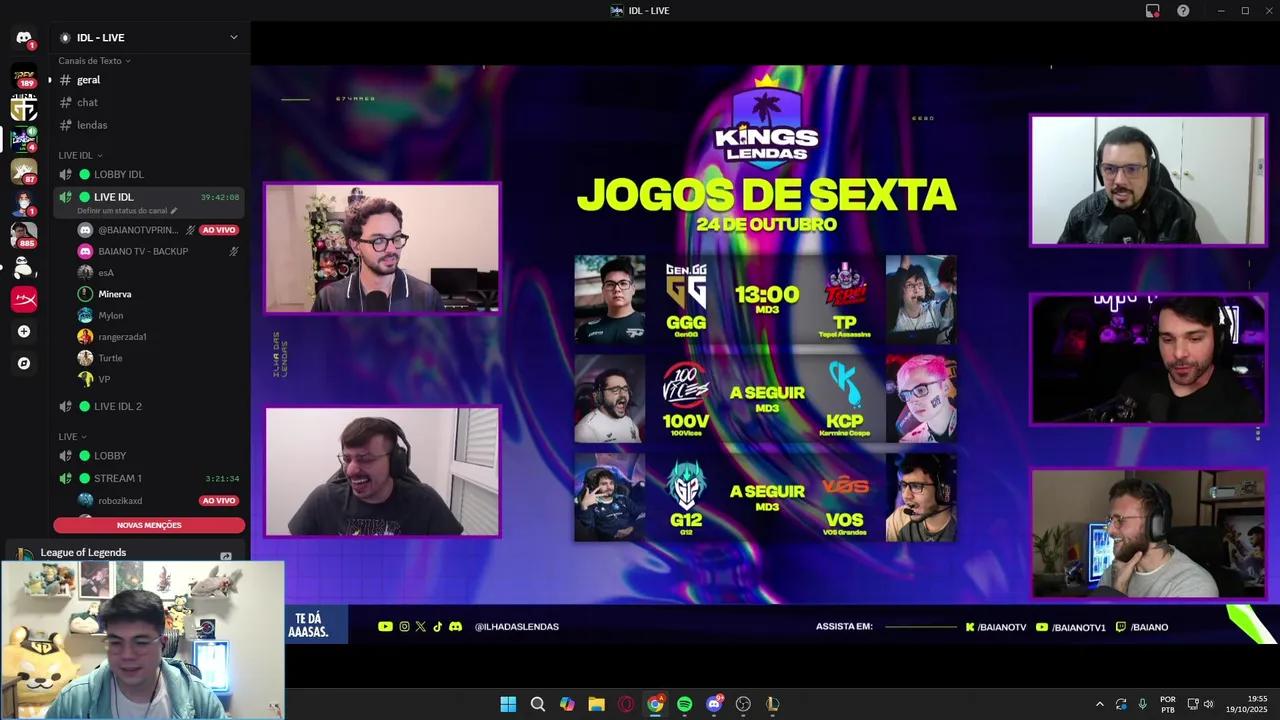
Task: Open League of Legends taskbar icon
Action: click(x=772, y=704)
